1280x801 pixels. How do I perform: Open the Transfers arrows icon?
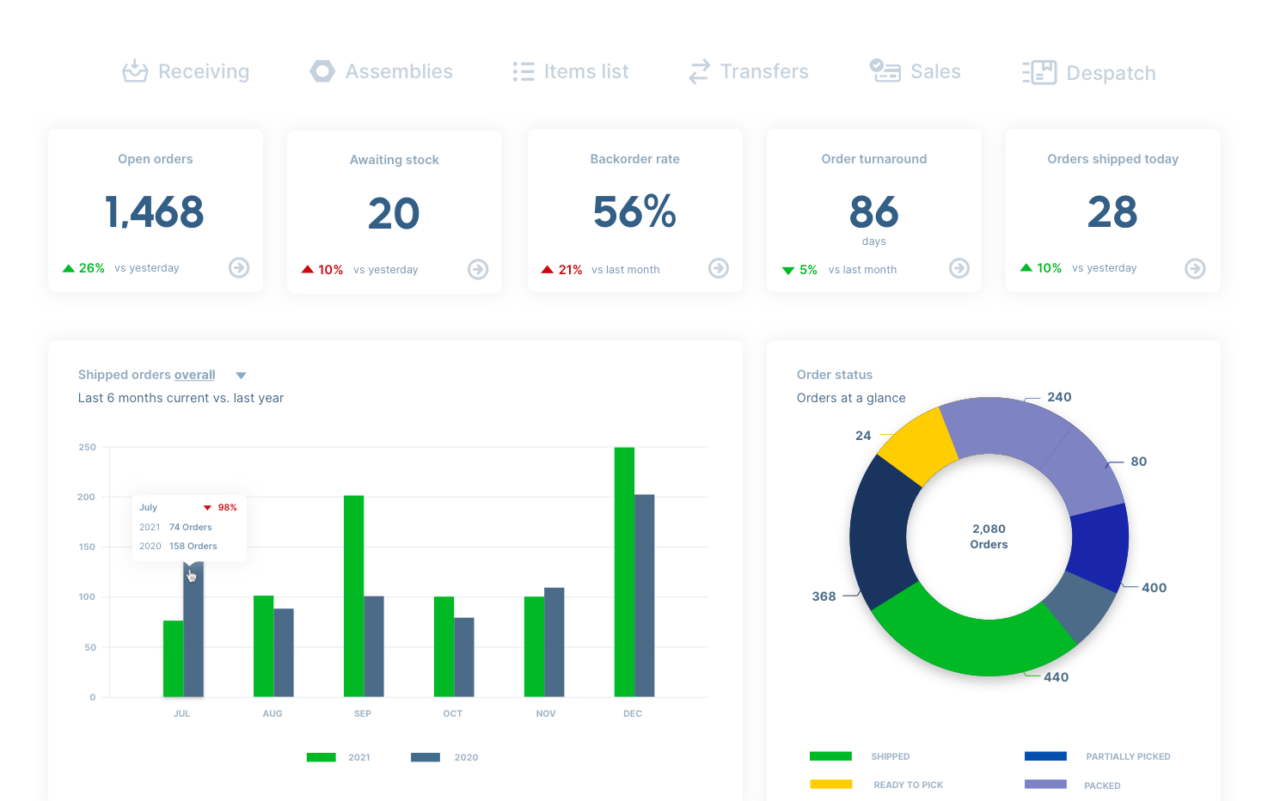pos(698,71)
